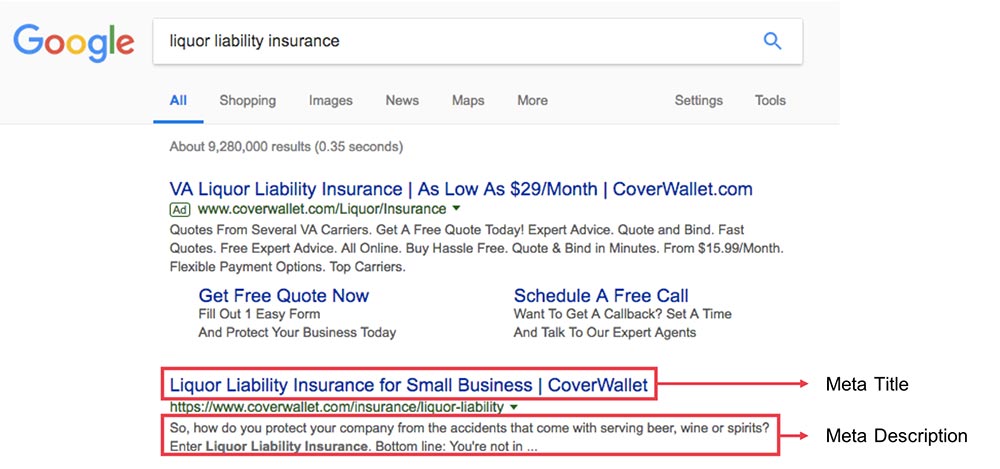Switch to the Maps tab
This screenshot has height=469, width=1000.
coord(468,100)
